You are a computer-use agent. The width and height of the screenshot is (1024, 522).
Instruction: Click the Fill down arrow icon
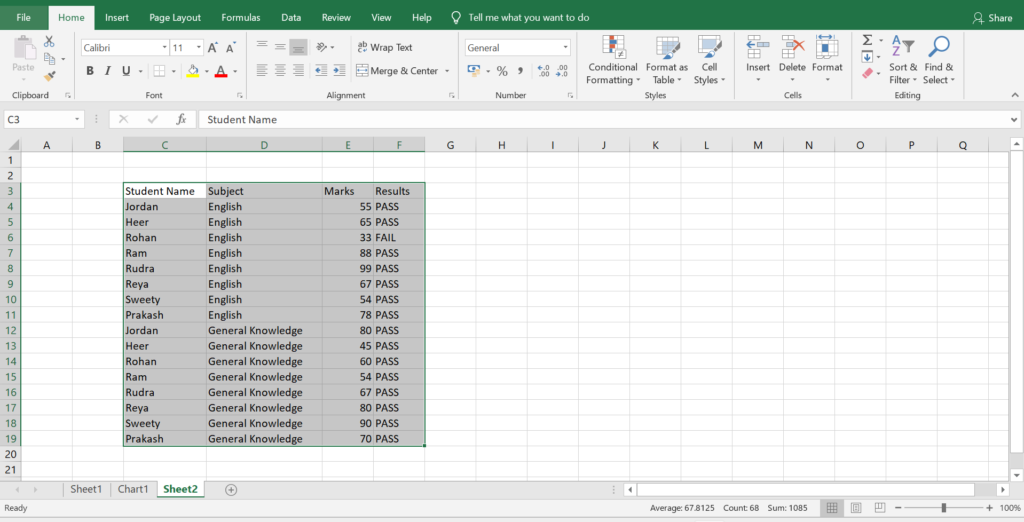(x=867, y=57)
